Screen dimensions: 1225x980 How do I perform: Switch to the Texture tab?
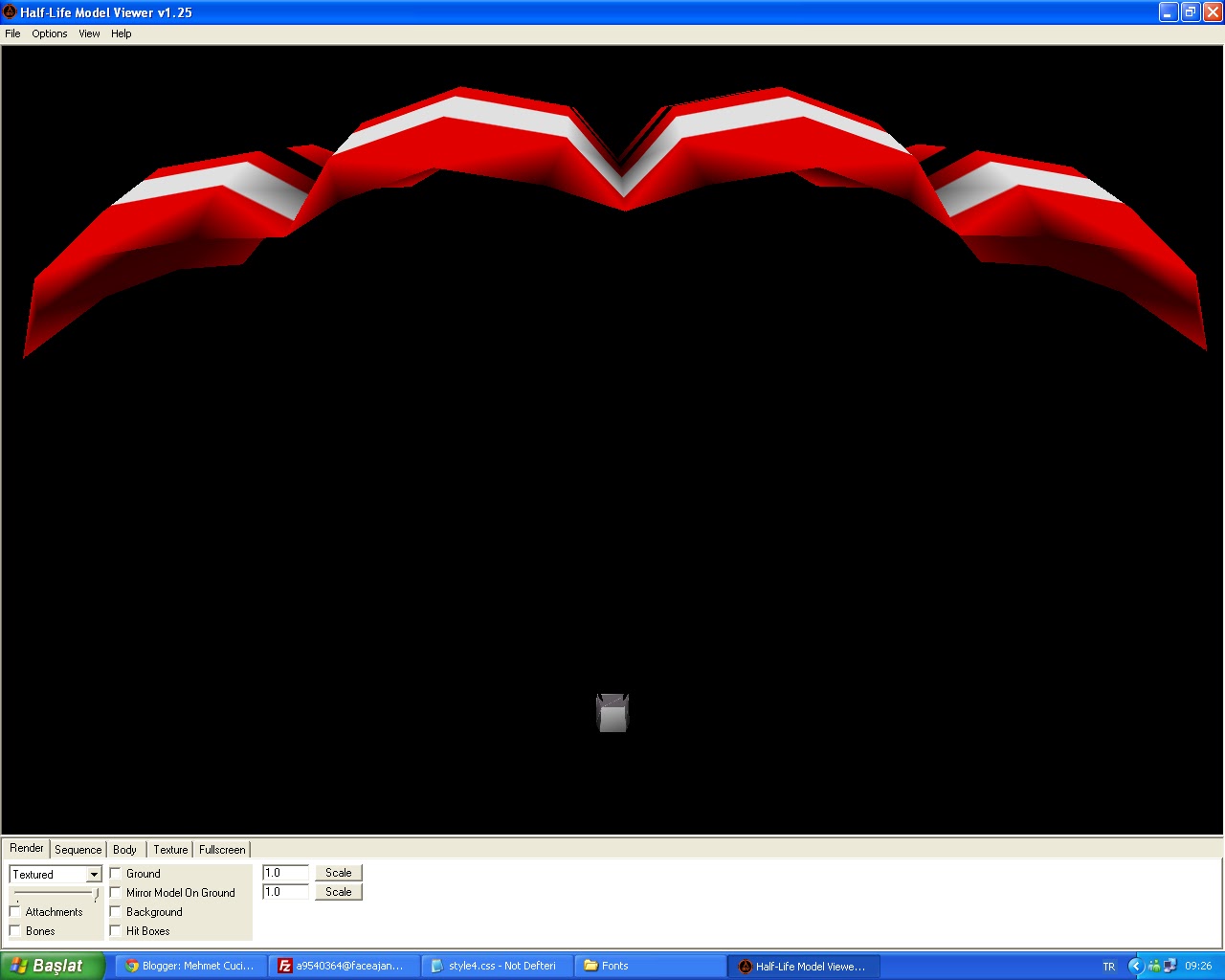170,850
